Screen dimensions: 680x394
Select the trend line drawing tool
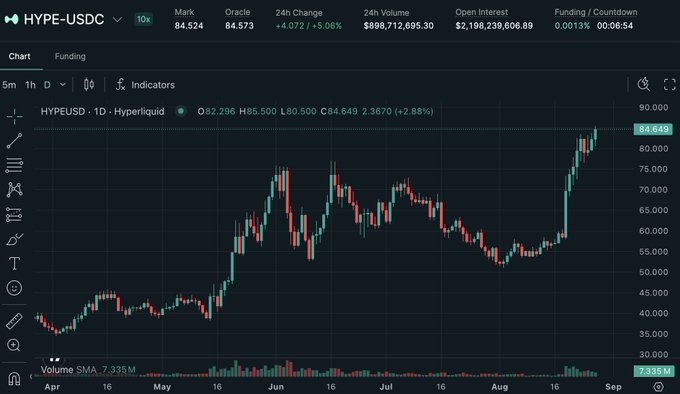[14, 141]
